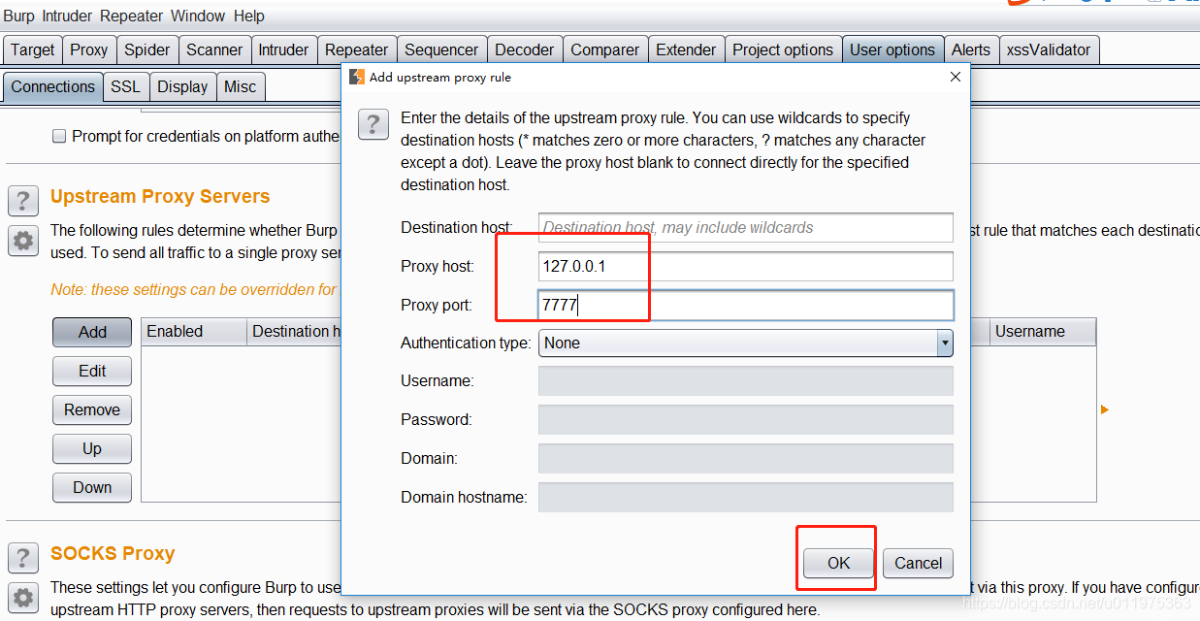Open the Authentication type dropdown
1200x621 pixels.
point(746,343)
